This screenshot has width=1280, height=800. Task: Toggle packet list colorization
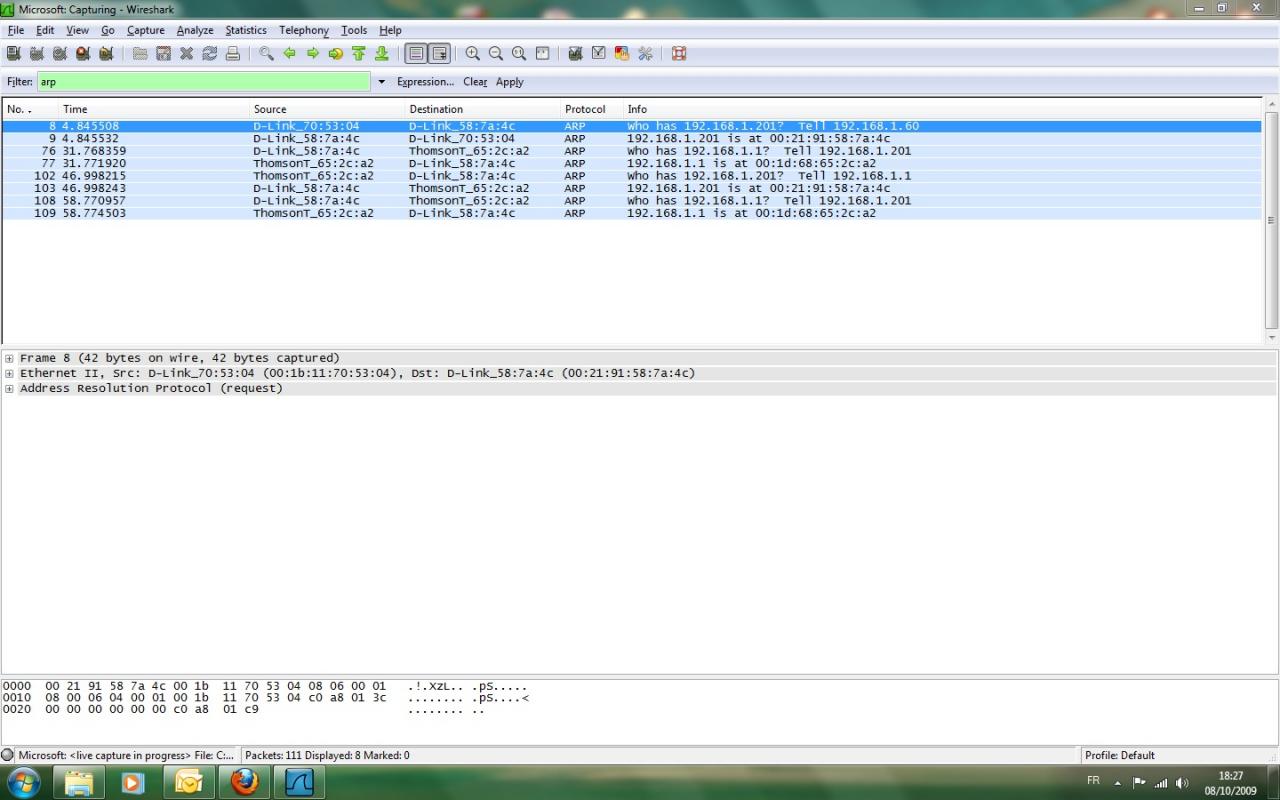click(416, 53)
